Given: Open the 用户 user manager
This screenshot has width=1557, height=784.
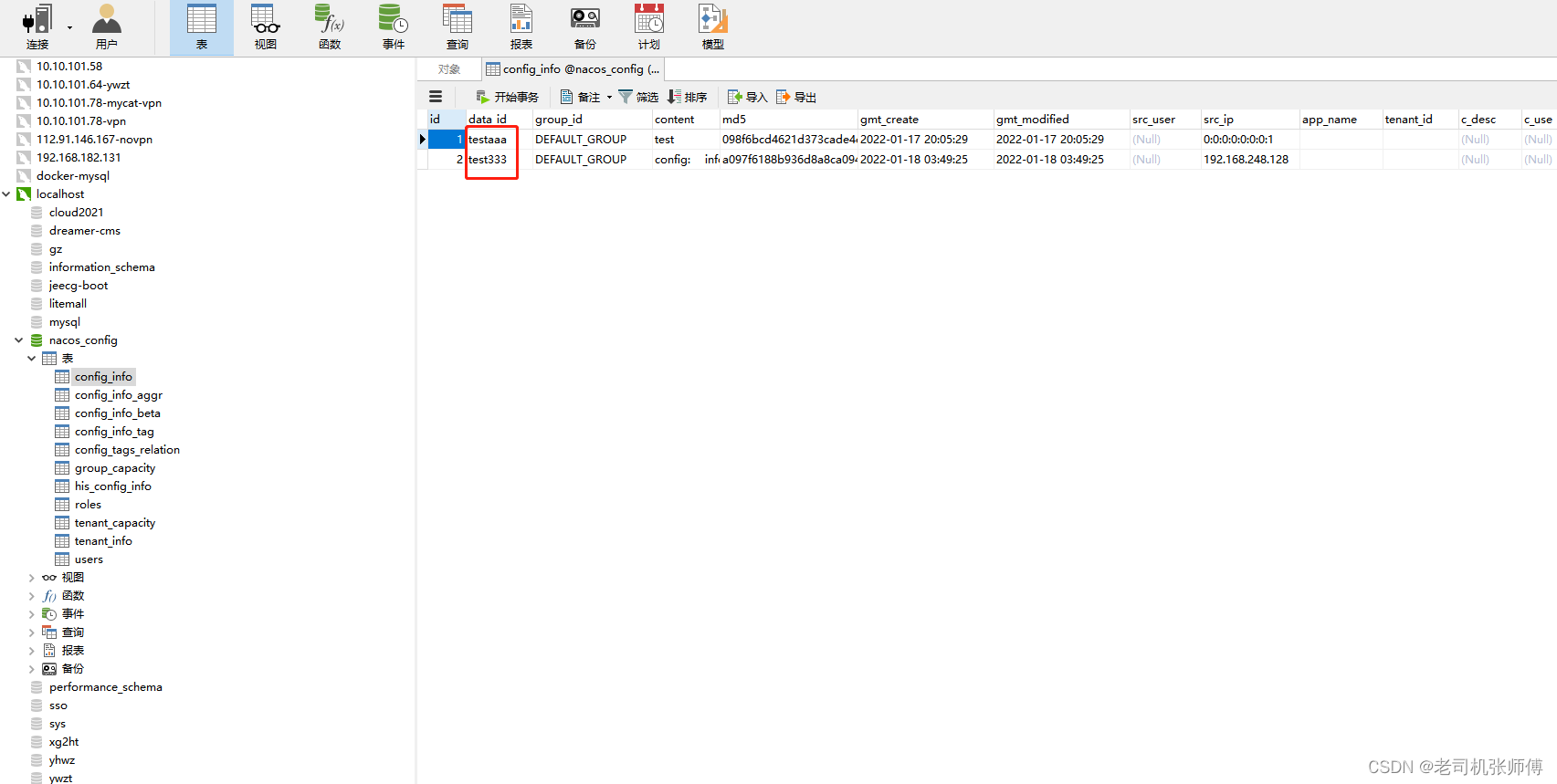Looking at the screenshot, I should point(107,27).
